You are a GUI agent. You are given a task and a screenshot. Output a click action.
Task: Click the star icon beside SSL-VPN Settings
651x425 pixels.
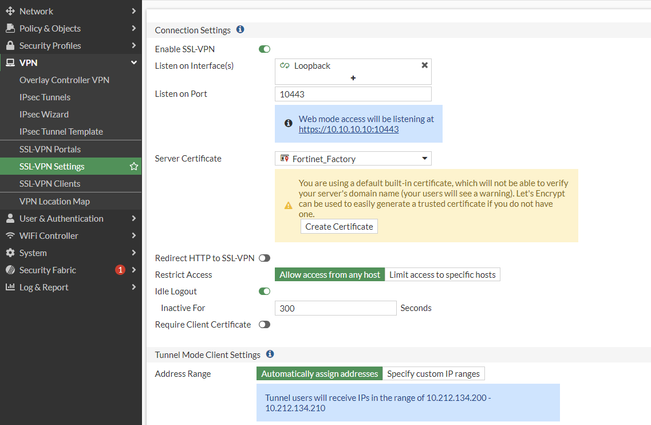click(x=134, y=166)
